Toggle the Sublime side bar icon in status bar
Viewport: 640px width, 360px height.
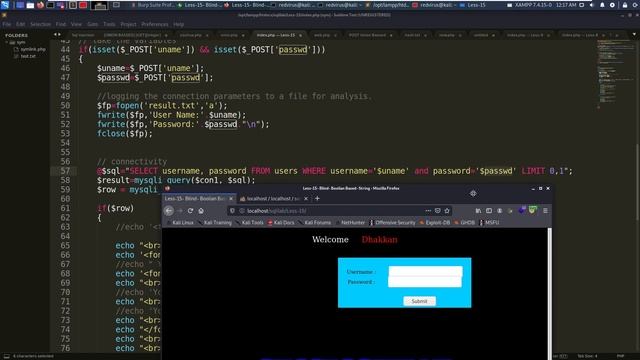6,356
